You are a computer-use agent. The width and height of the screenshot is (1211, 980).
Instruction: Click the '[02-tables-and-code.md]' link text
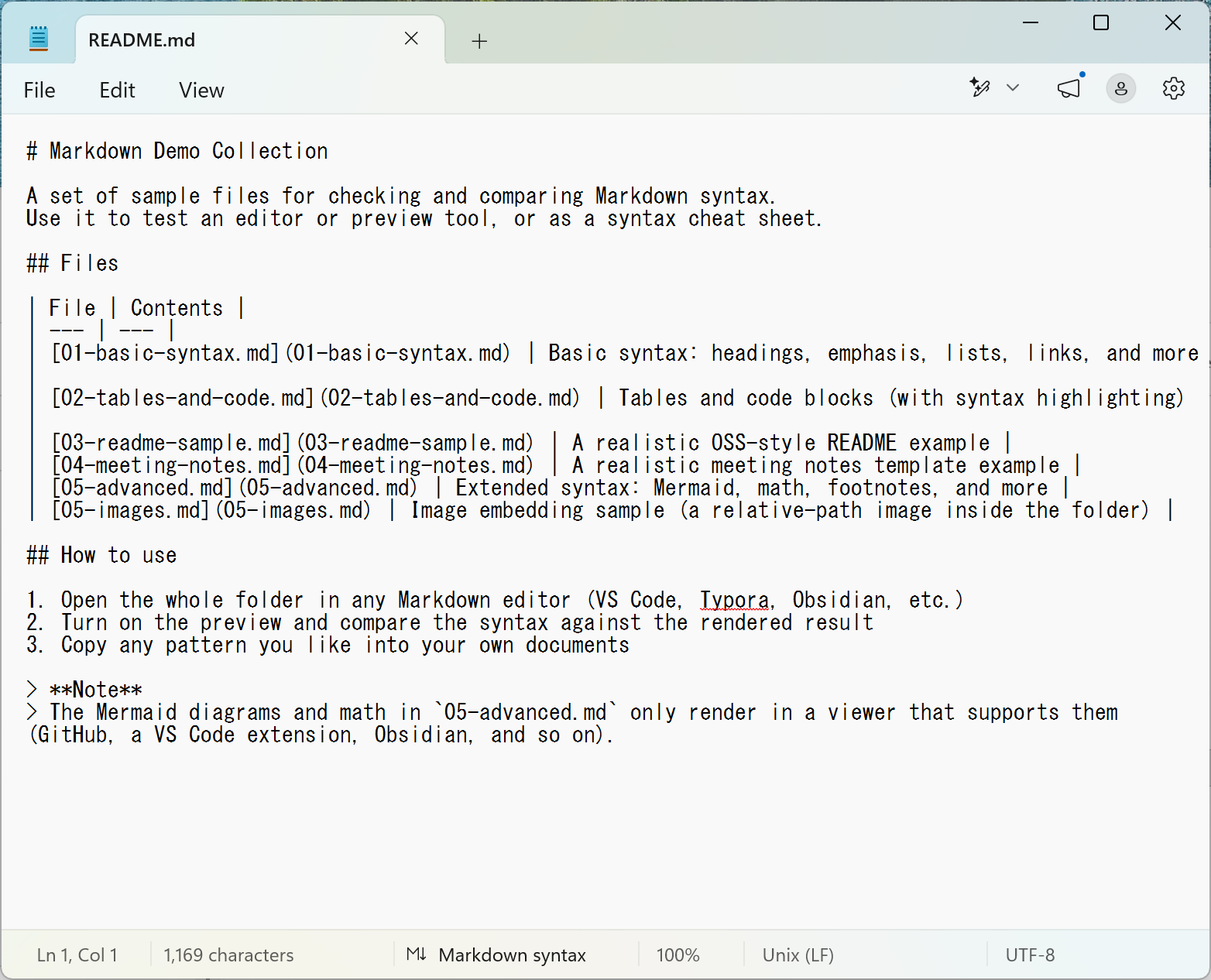pyautogui.click(x=183, y=398)
